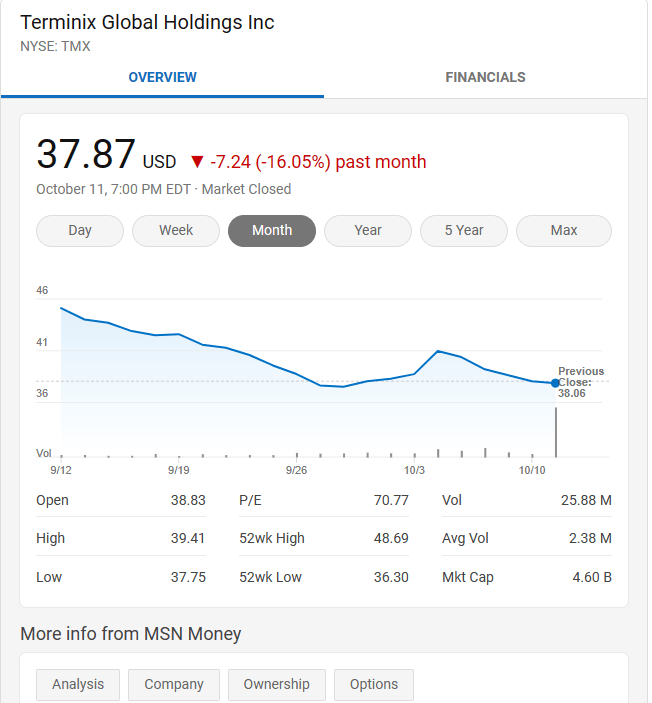
Task: Click the Terminix Global Holdings Inc title
Action: coord(147,22)
